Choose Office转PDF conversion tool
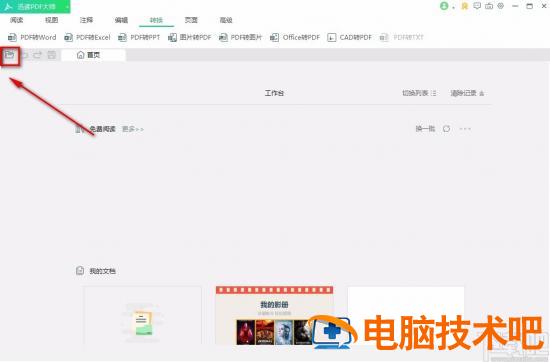This screenshot has width=550, height=362. pyautogui.click(x=295, y=37)
